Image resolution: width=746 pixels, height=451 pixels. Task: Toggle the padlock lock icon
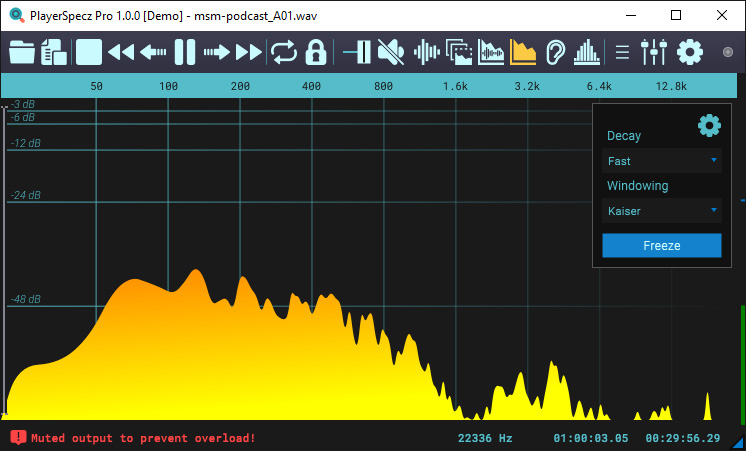tap(316, 51)
